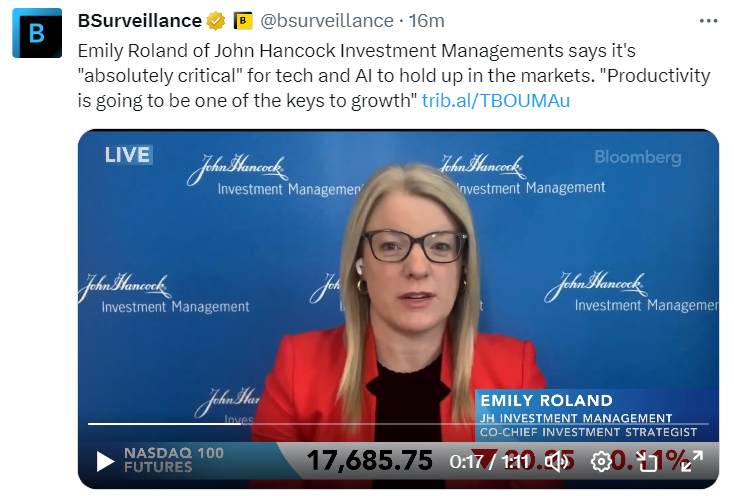Play the Emily Roland video
This screenshot has height=496, width=734.
[105, 461]
